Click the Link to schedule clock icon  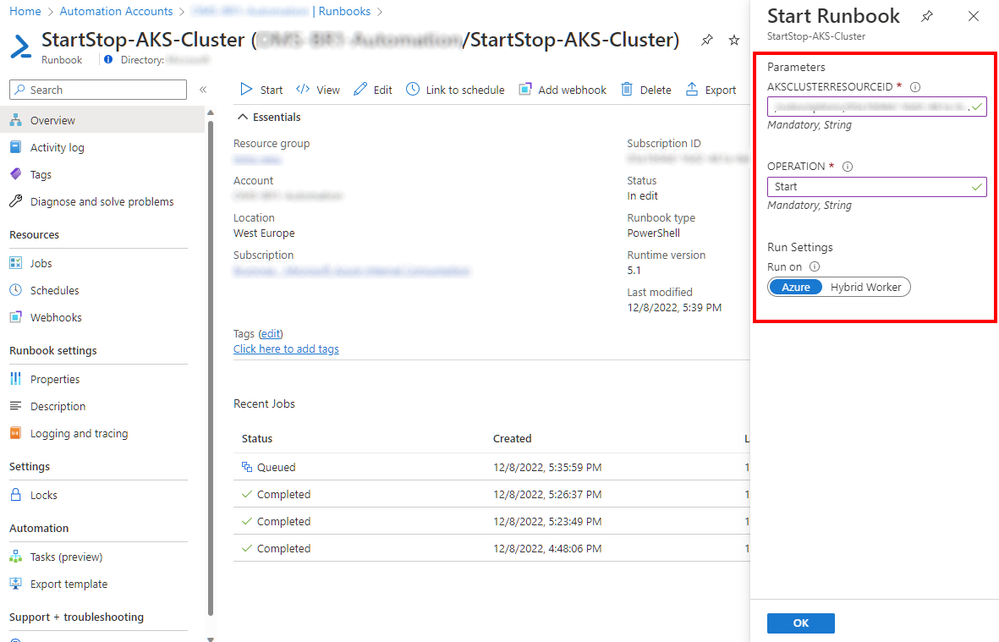413,89
